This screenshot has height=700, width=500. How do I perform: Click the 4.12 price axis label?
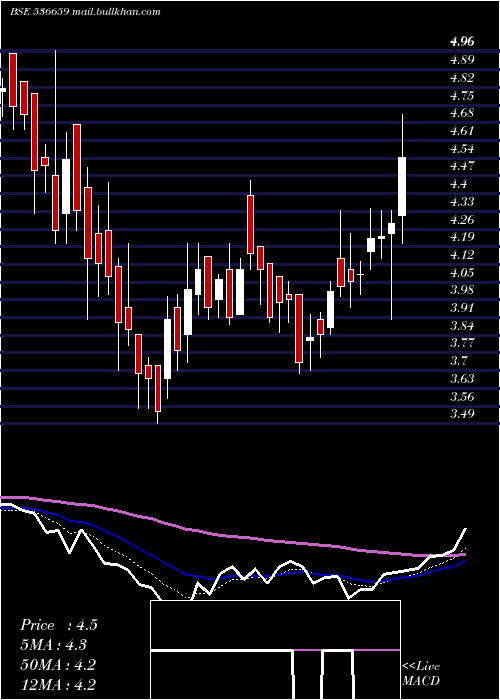click(462, 255)
